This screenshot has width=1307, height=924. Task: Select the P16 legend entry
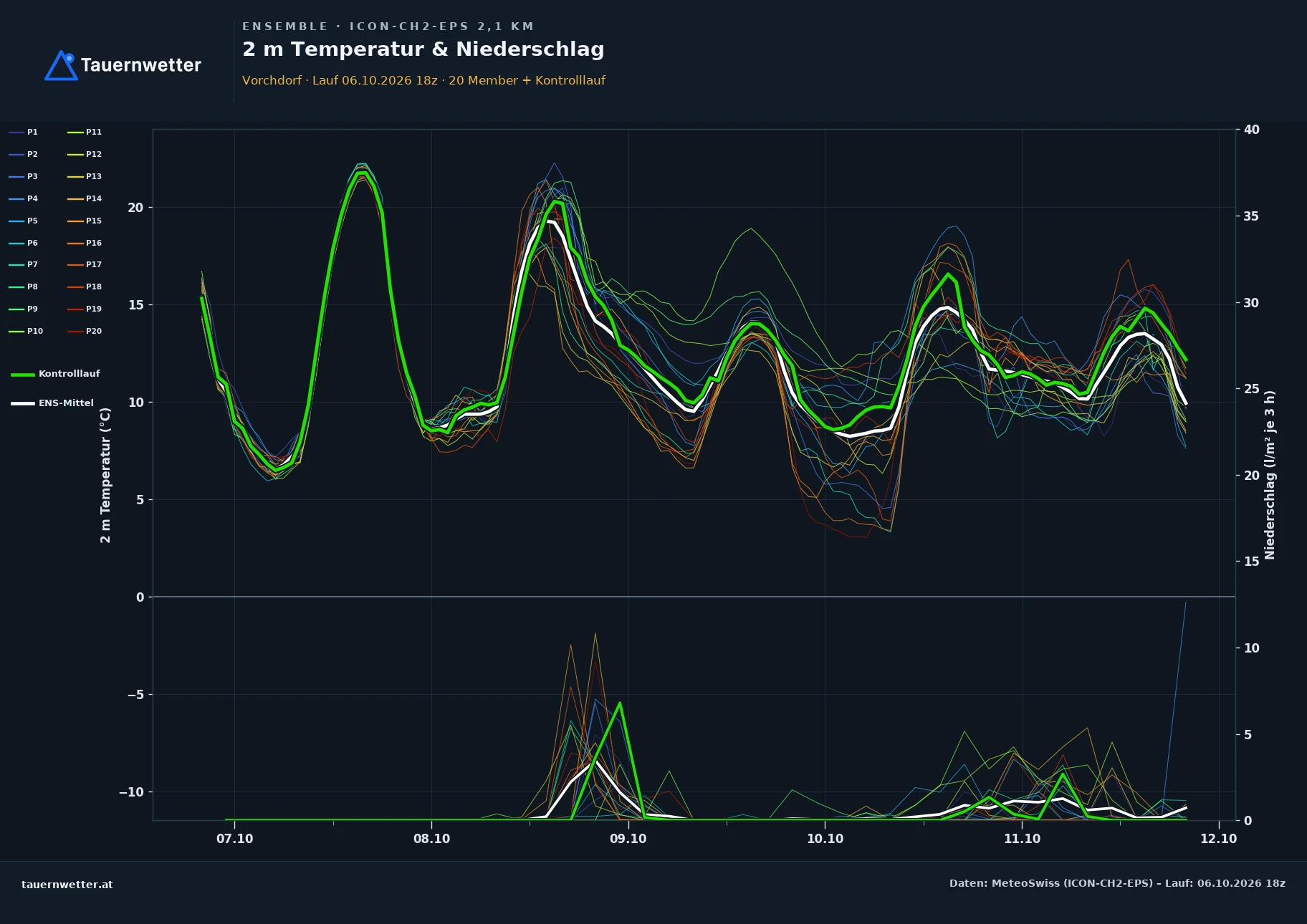(85, 244)
